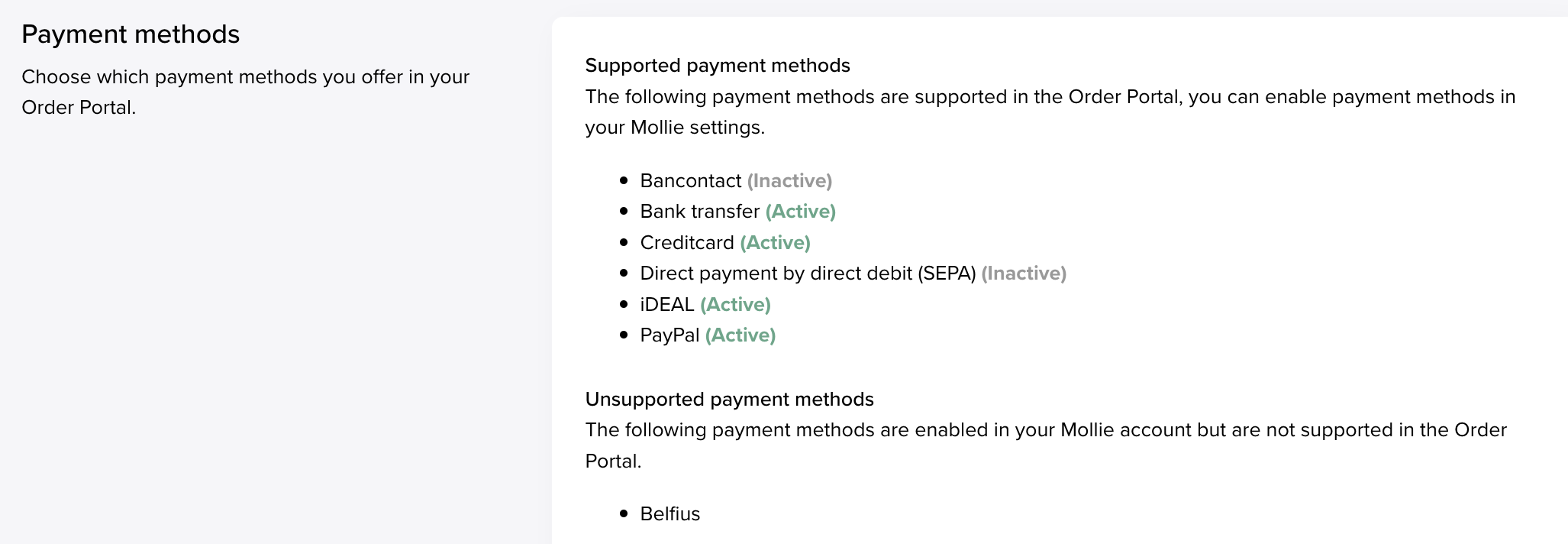
Task: Select the Belfius list item
Action: pos(670,514)
